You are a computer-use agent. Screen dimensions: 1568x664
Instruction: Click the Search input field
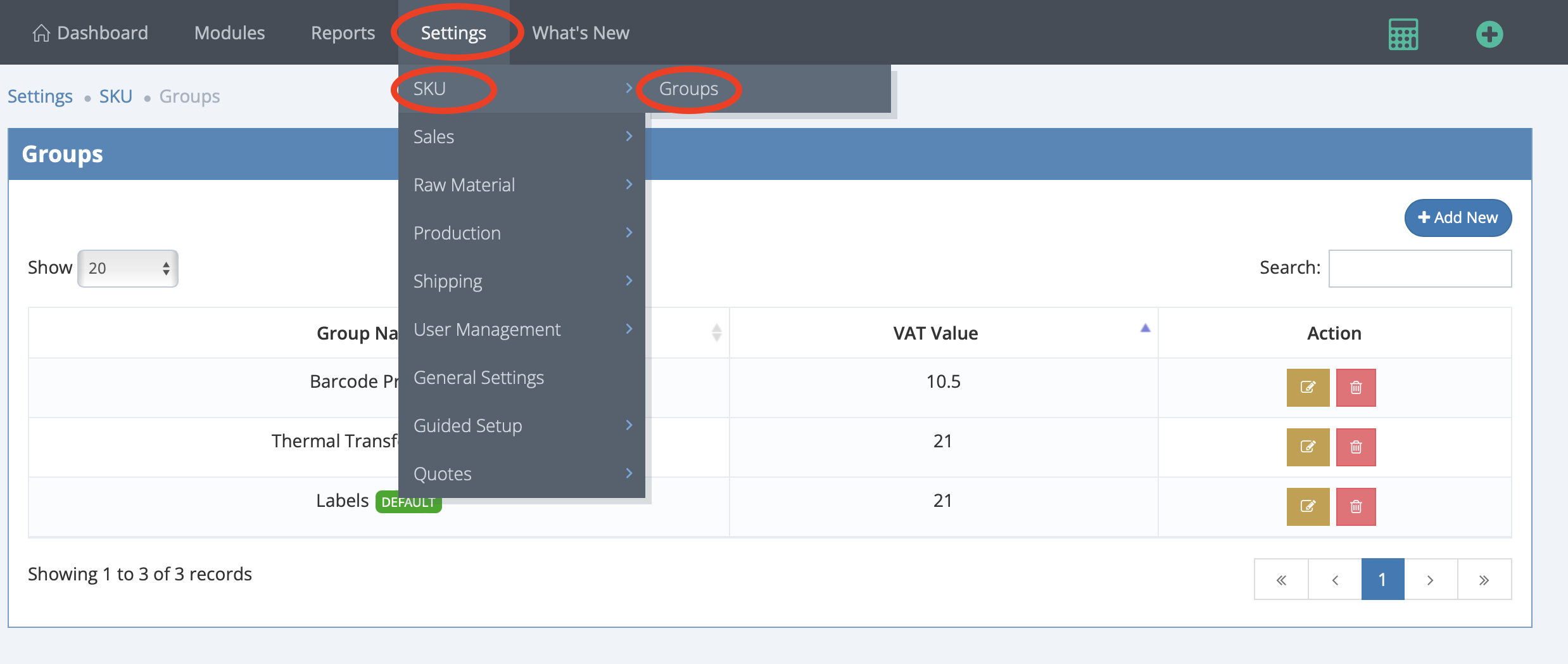[1419, 268]
